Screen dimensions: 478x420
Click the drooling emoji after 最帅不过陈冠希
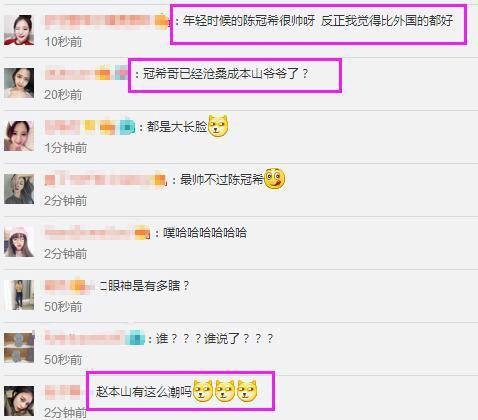tap(274, 179)
